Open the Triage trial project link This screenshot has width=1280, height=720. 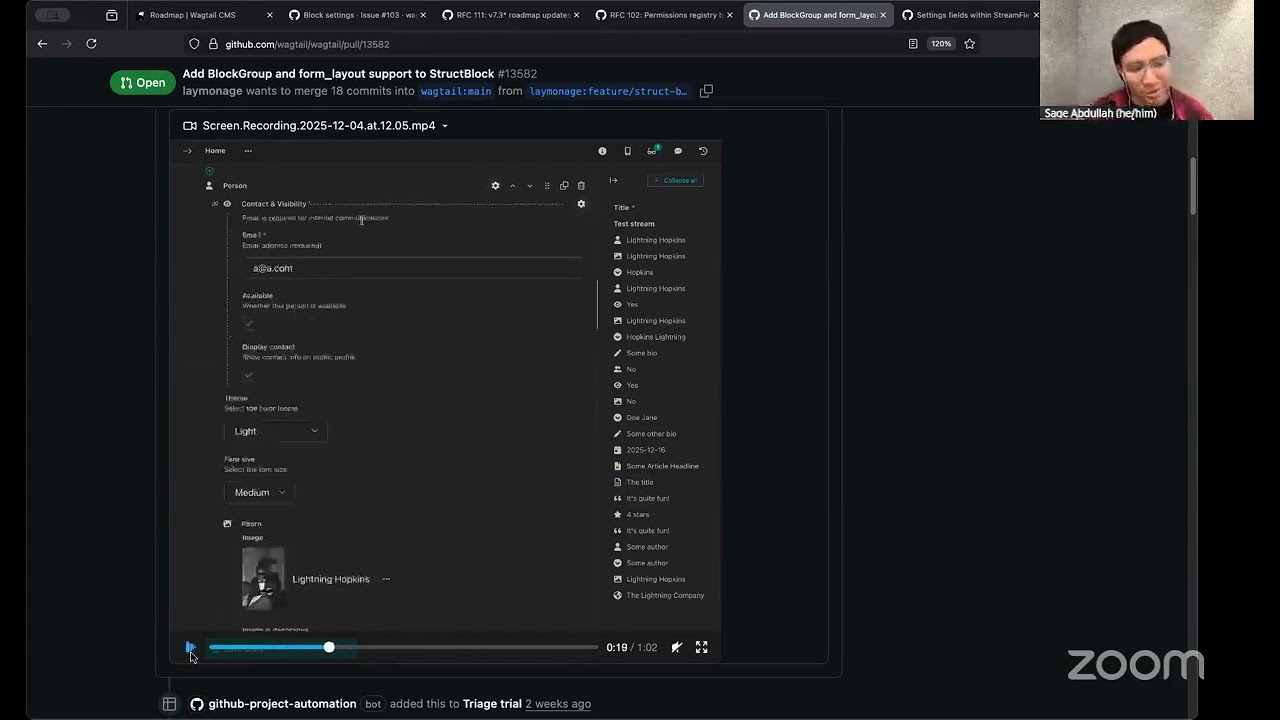point(492,704)
